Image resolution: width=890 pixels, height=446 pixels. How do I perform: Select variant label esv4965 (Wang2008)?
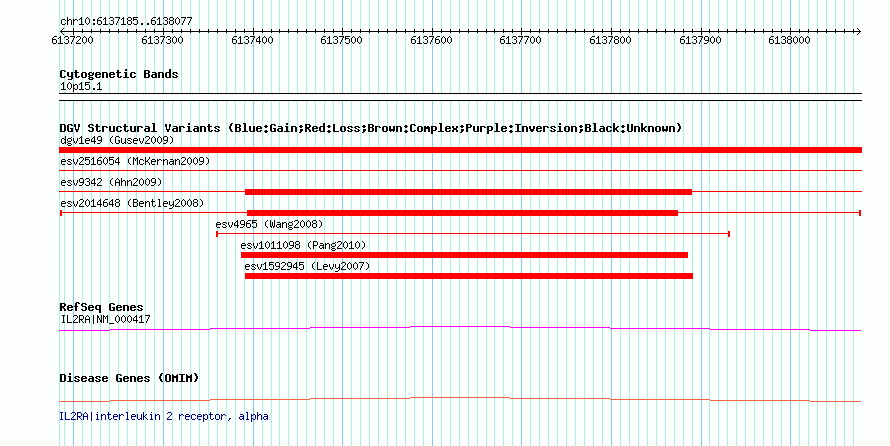click(269, 224)
